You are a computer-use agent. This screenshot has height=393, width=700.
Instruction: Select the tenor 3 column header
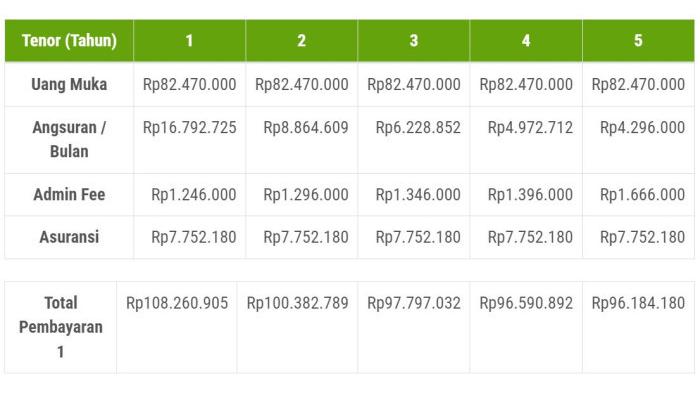click(x=414, y=41)
